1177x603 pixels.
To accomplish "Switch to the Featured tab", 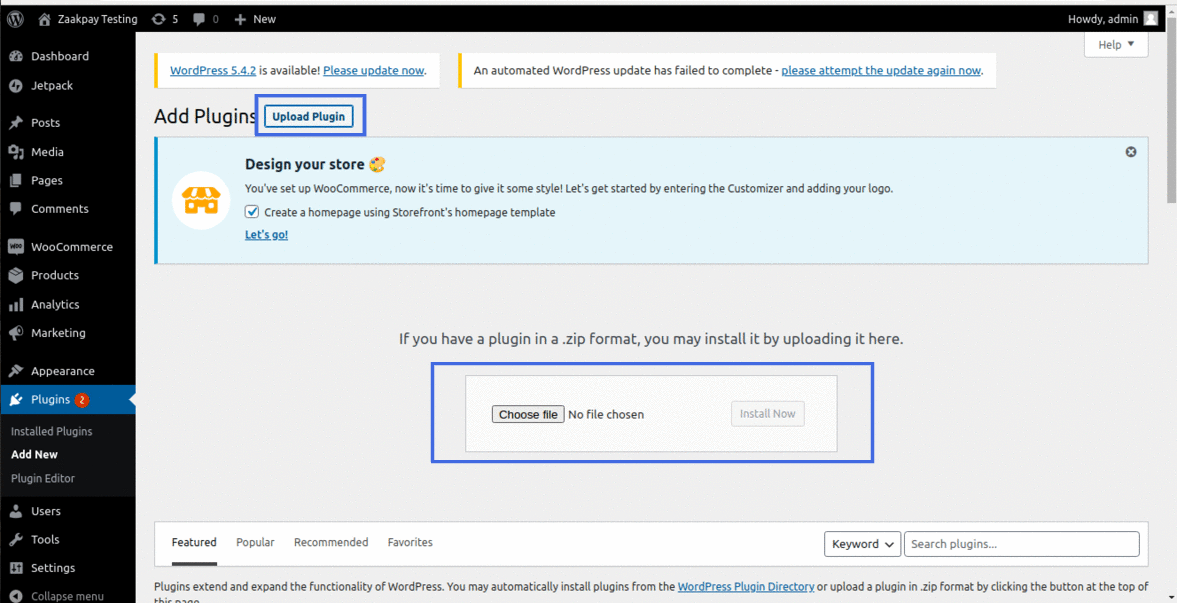I will [x=194, y=542].
